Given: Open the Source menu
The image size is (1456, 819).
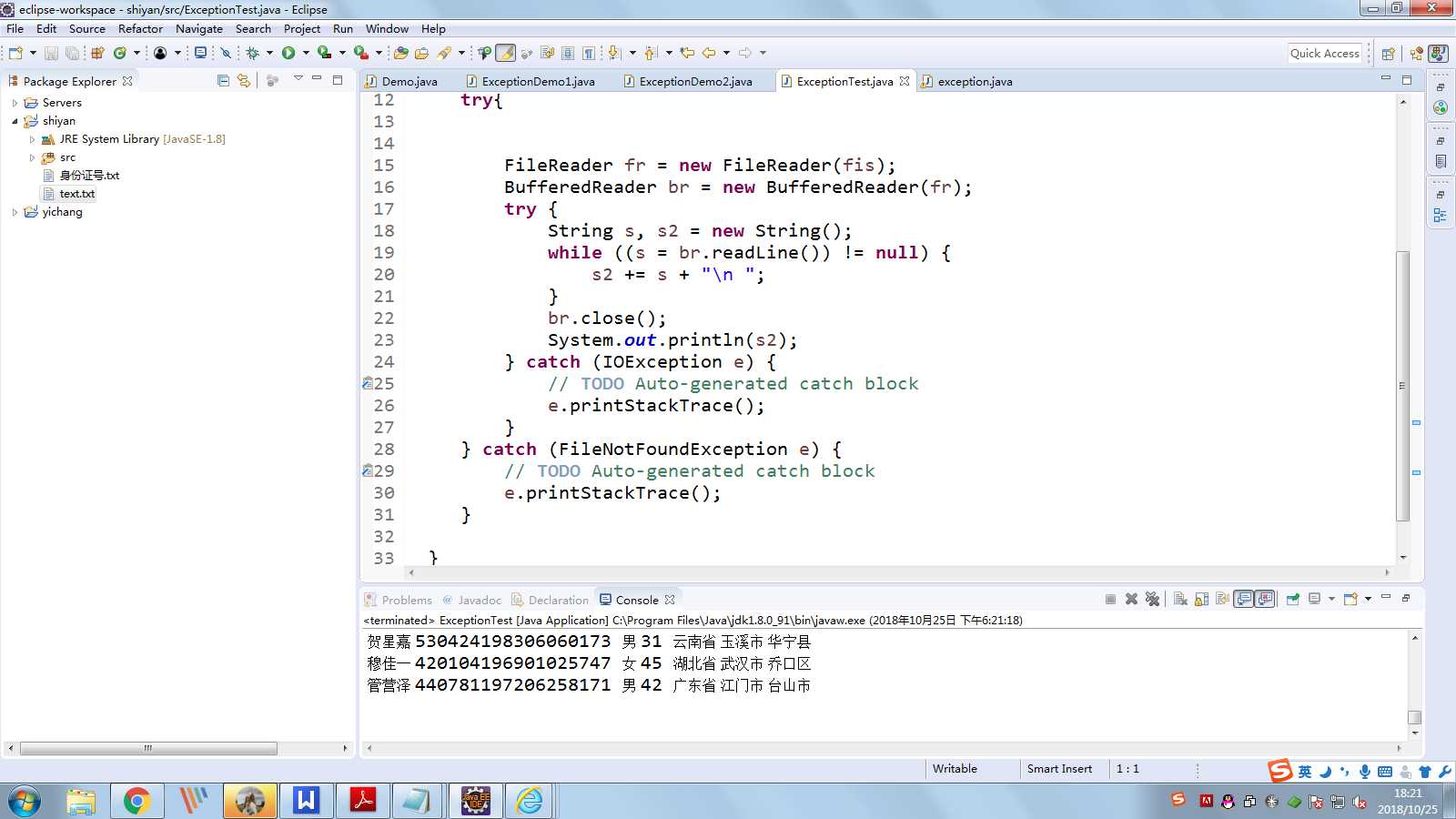Looking at the screenshot, I should (x=87, y=29).
